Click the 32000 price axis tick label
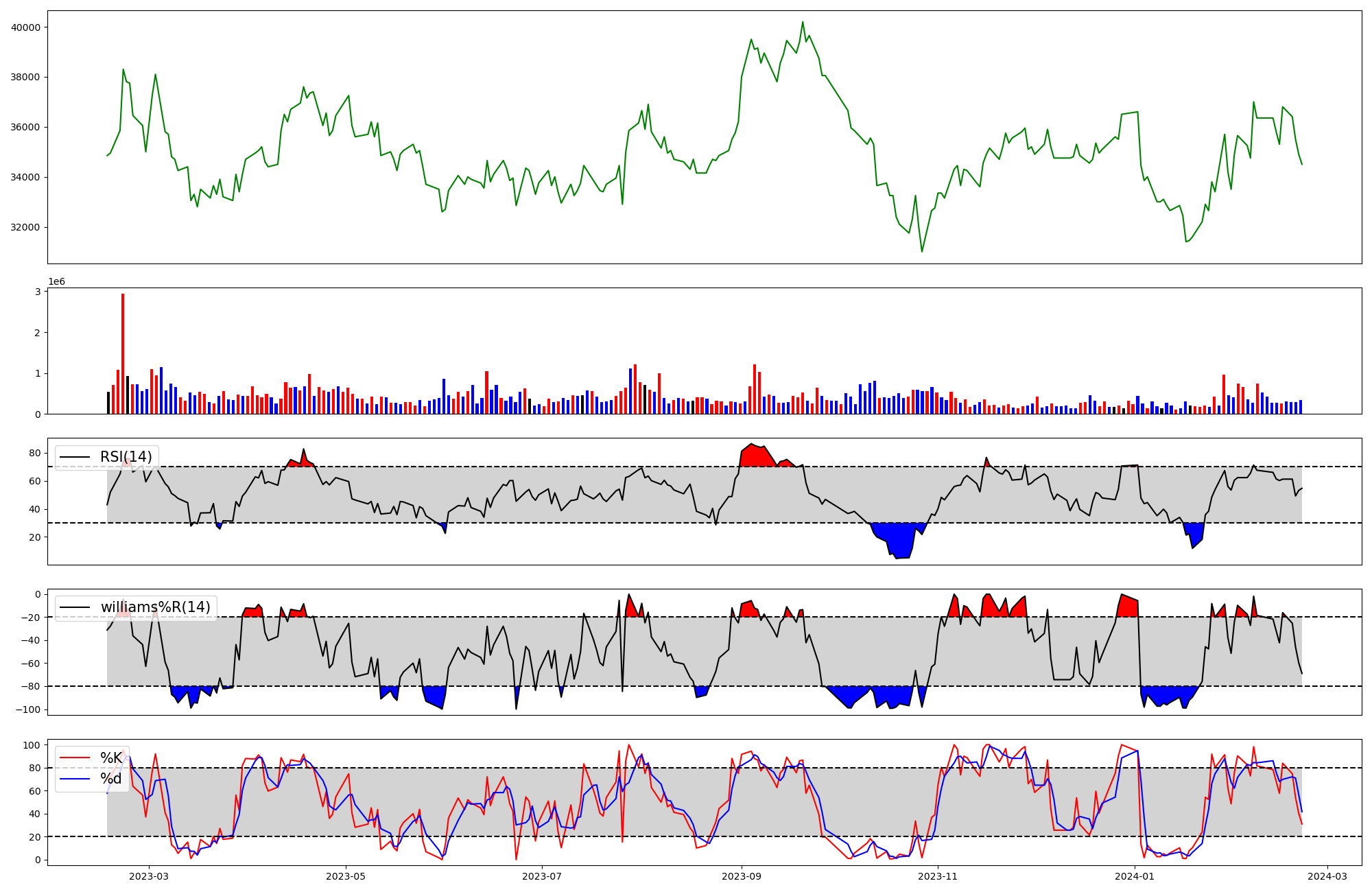Image resolution: width=1372 pixels, height=892 pixels. (25, 227)
